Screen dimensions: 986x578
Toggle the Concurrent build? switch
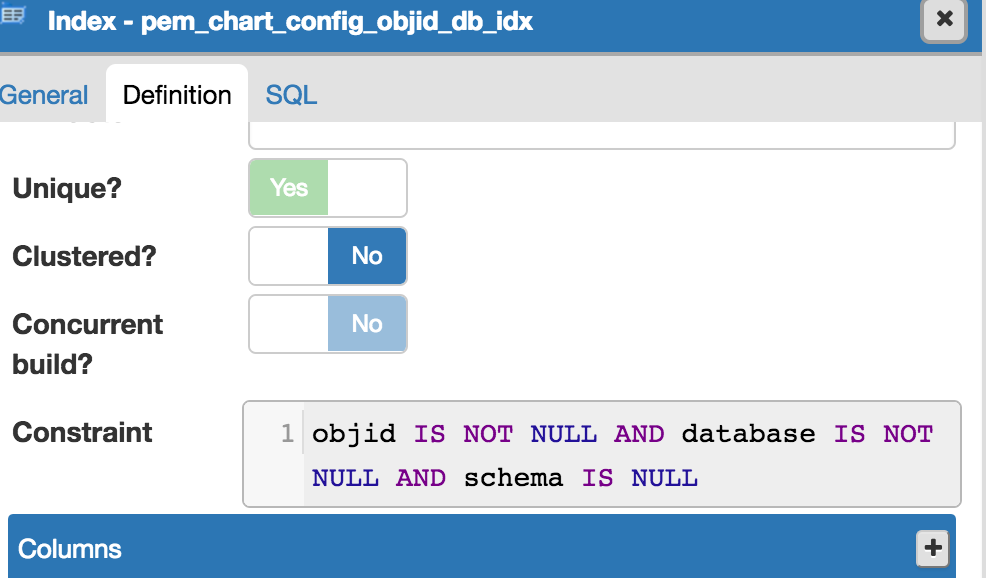(327, 324)
